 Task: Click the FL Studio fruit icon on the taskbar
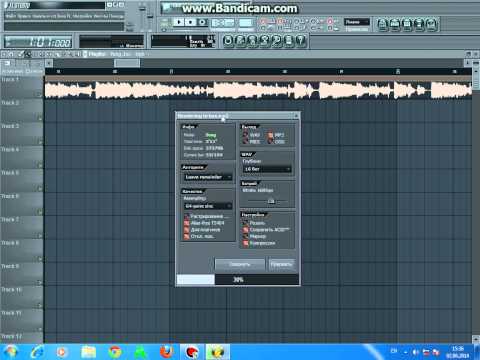point(217,352)
